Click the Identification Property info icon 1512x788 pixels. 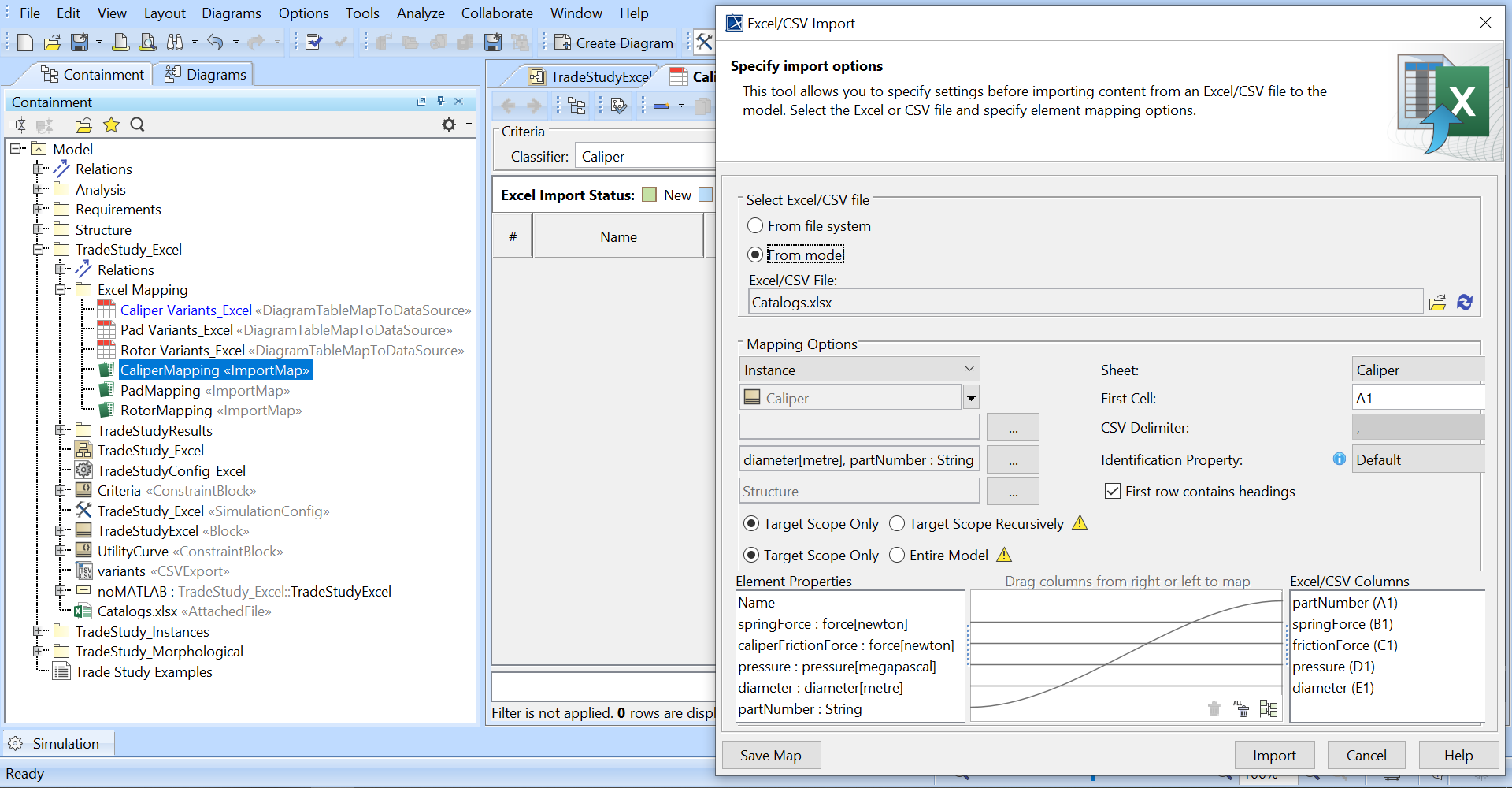click(1339, 459)
